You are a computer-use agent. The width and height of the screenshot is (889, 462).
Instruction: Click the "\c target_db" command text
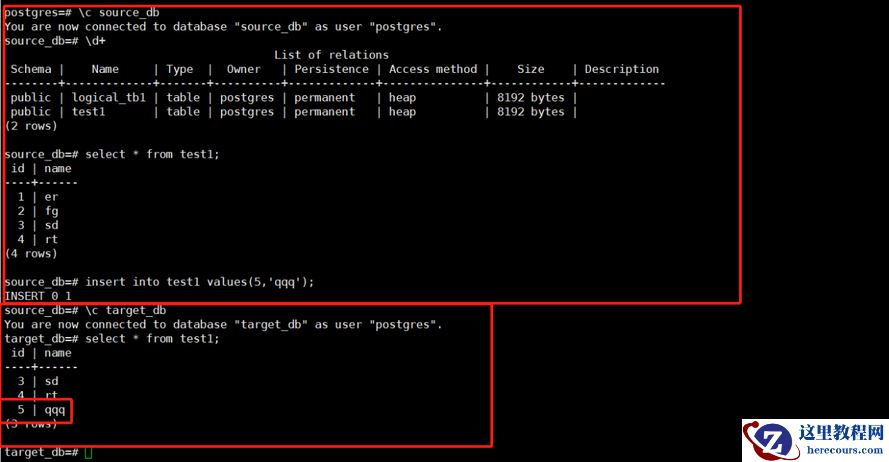click(x=126, y=310)
